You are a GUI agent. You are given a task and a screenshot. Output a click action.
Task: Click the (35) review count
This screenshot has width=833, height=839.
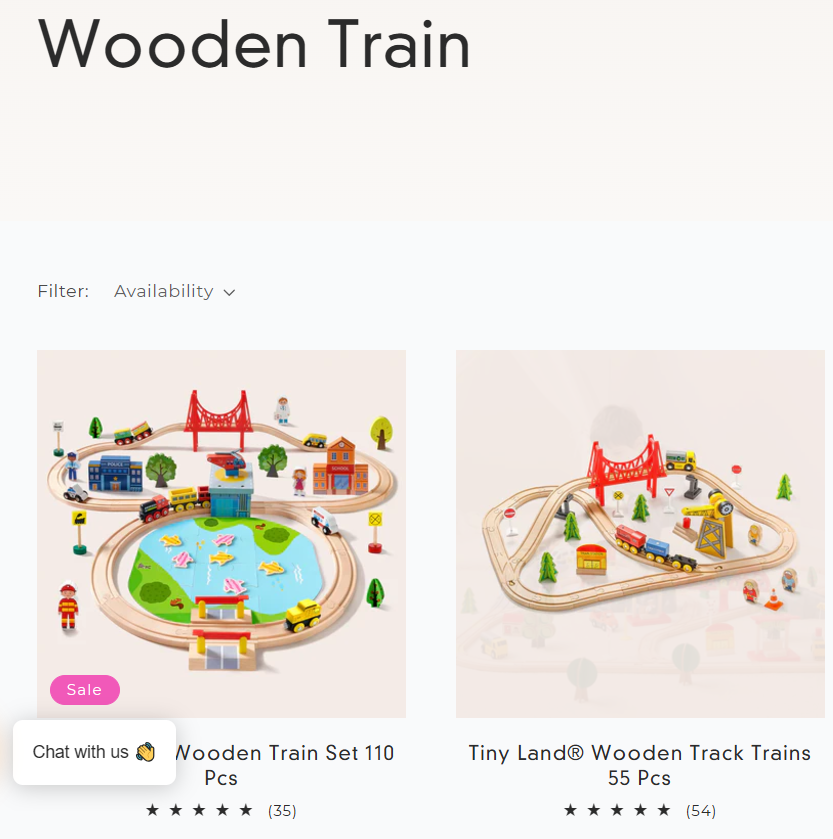pos(282,811)
